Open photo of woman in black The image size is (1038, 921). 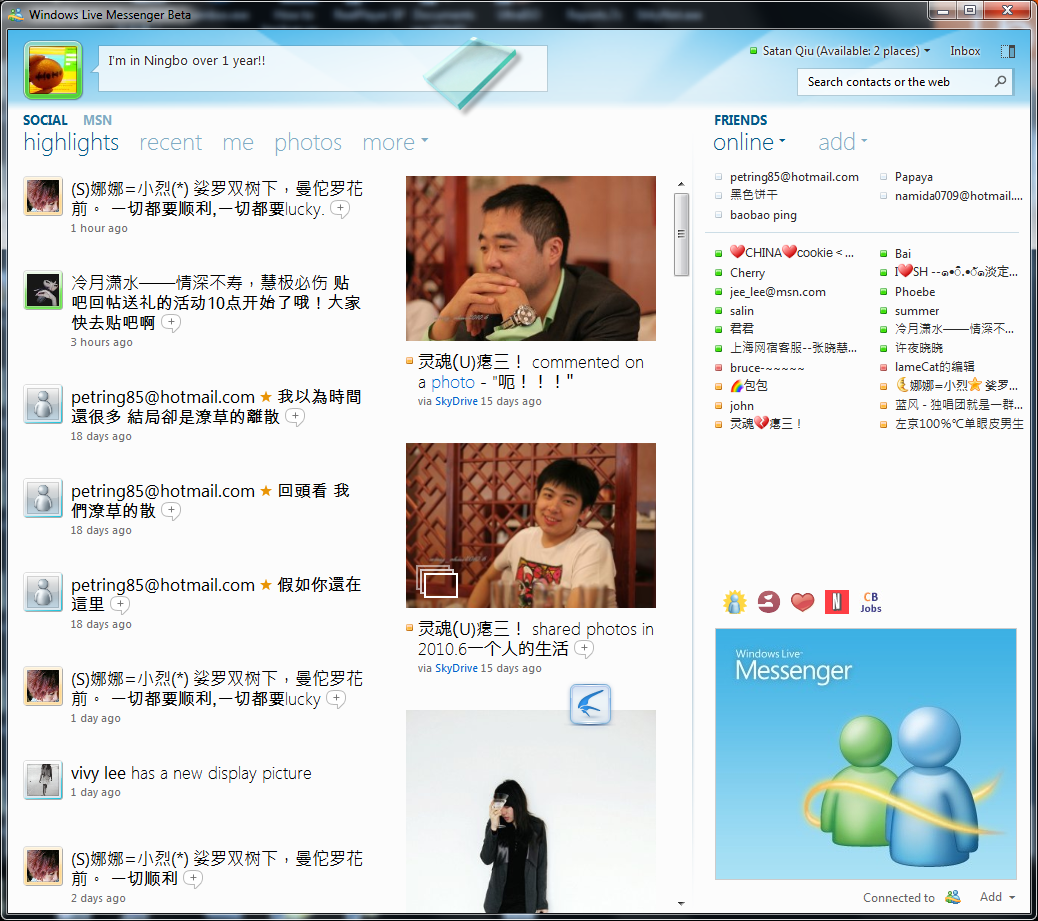[531, 812]
